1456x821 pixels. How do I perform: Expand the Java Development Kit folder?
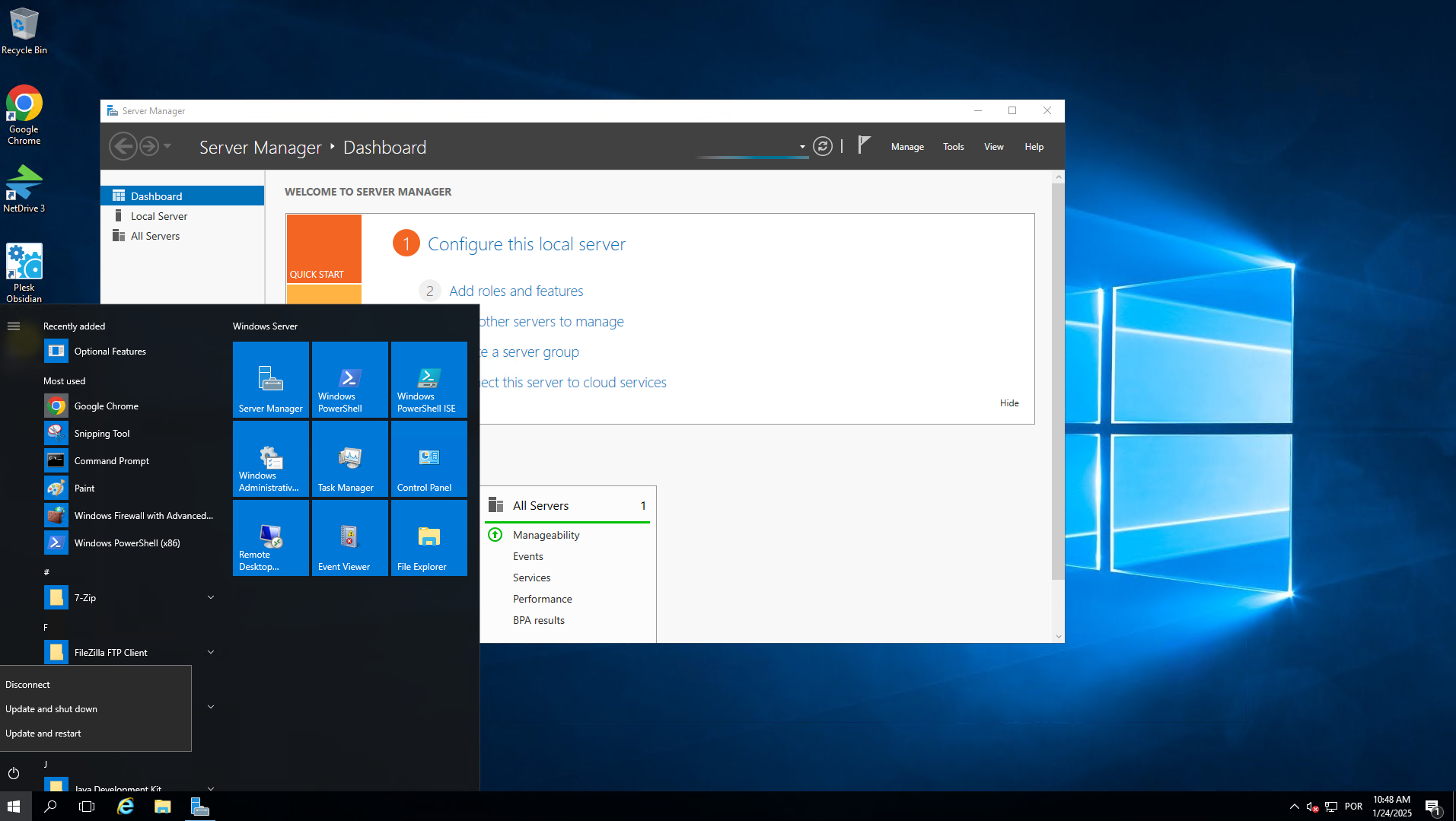click(x=211, y=788)
